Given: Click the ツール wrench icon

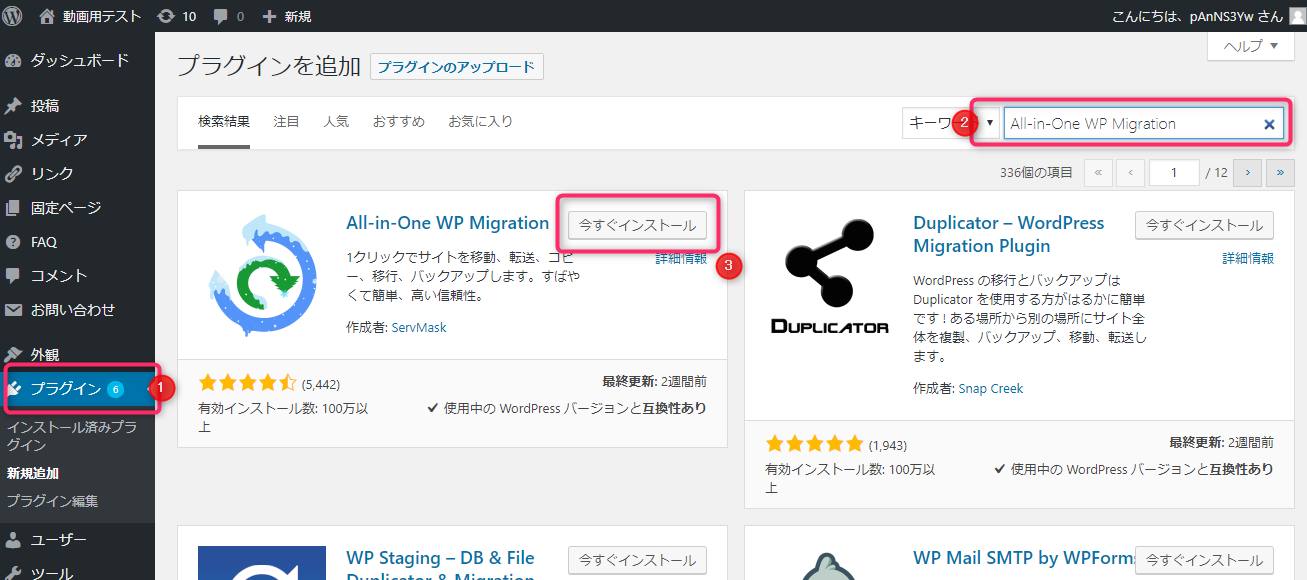Looking at the screenshot, I should (13, 573).
